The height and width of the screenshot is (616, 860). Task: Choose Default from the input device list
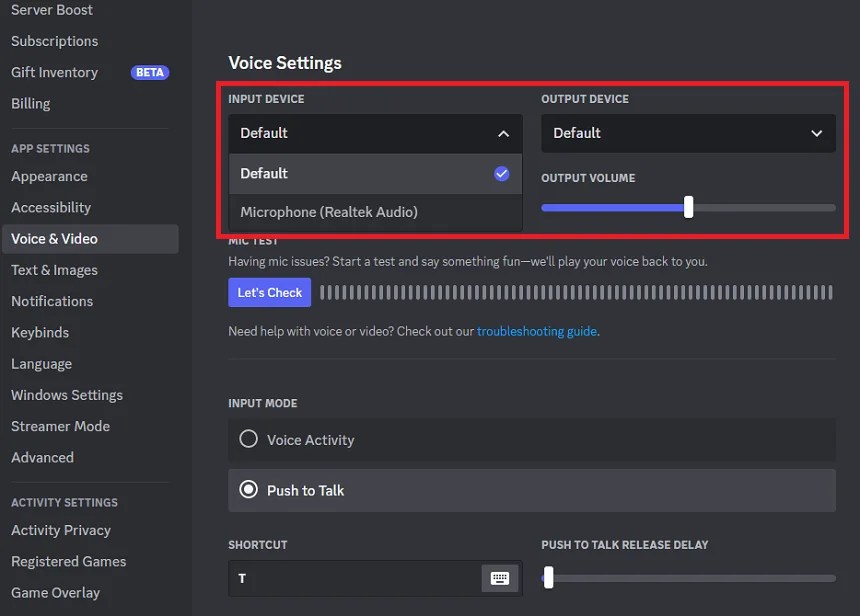click(264, 174)
